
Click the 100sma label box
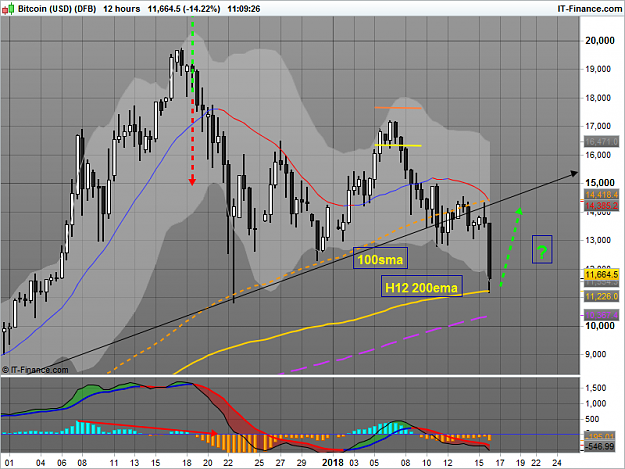380,258
